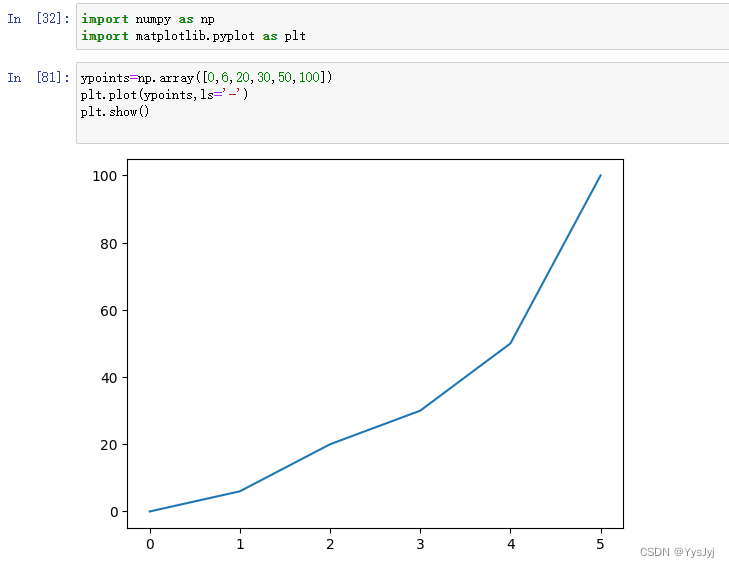Click y-axis tick label 60
Viewport: 729px width, 568px height.
tap(109, 311)
